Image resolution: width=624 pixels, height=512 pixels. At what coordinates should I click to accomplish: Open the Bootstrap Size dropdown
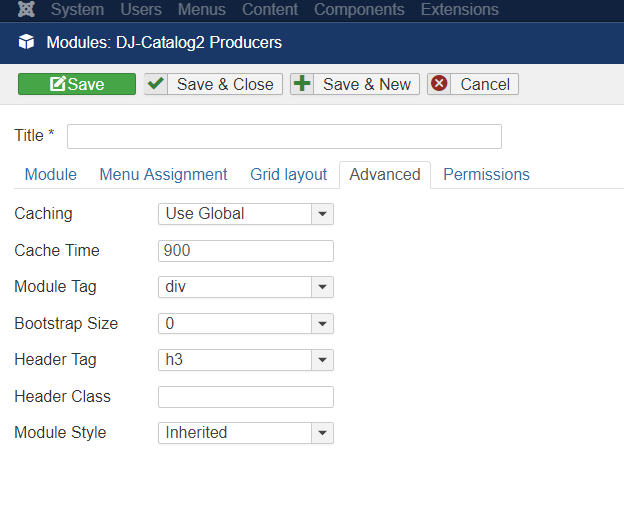[x=246, y=323]
